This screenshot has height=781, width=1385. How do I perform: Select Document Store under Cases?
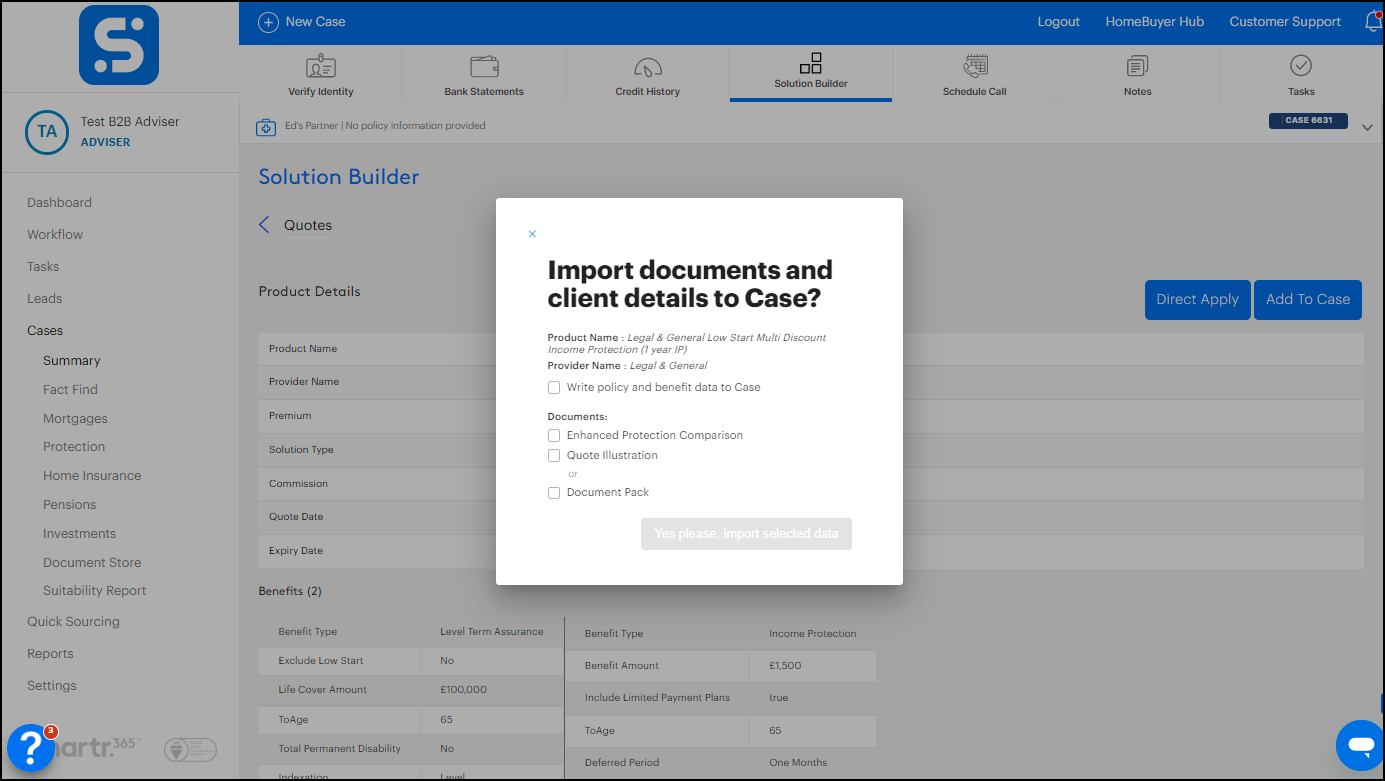tap(92, 563)
